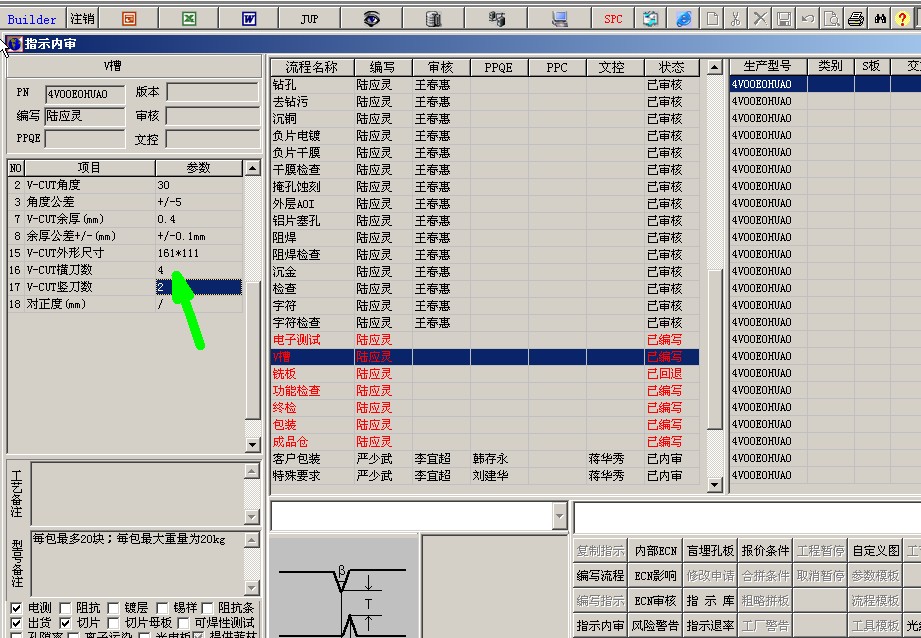This screenshot has height=638, width=921.
Task: Open the PowerPoint export icon in toolbar
Action: point(129,19)
